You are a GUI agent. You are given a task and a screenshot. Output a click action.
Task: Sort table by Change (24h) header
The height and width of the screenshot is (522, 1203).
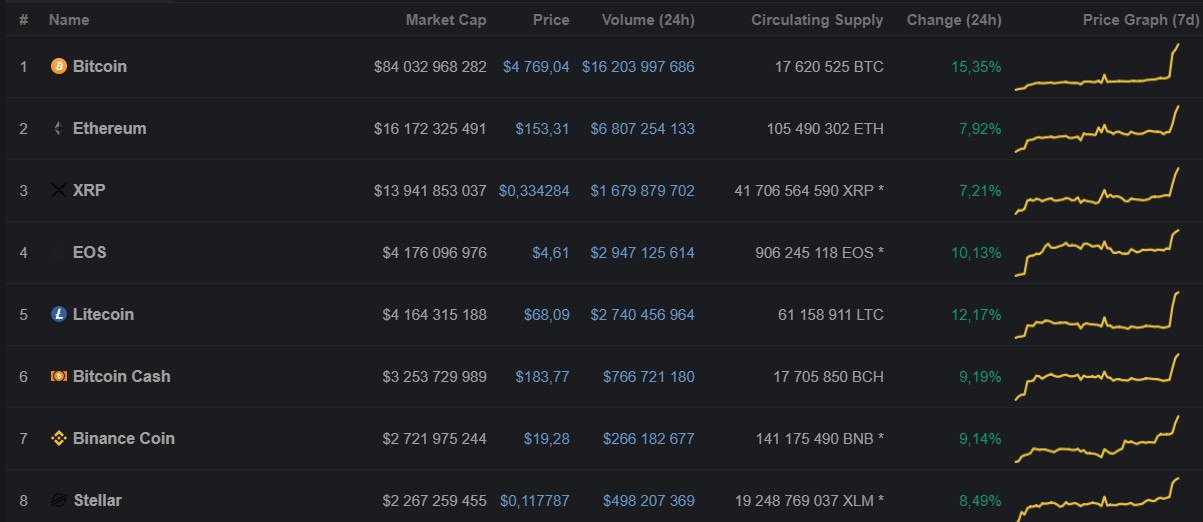[x=954, y=20]
